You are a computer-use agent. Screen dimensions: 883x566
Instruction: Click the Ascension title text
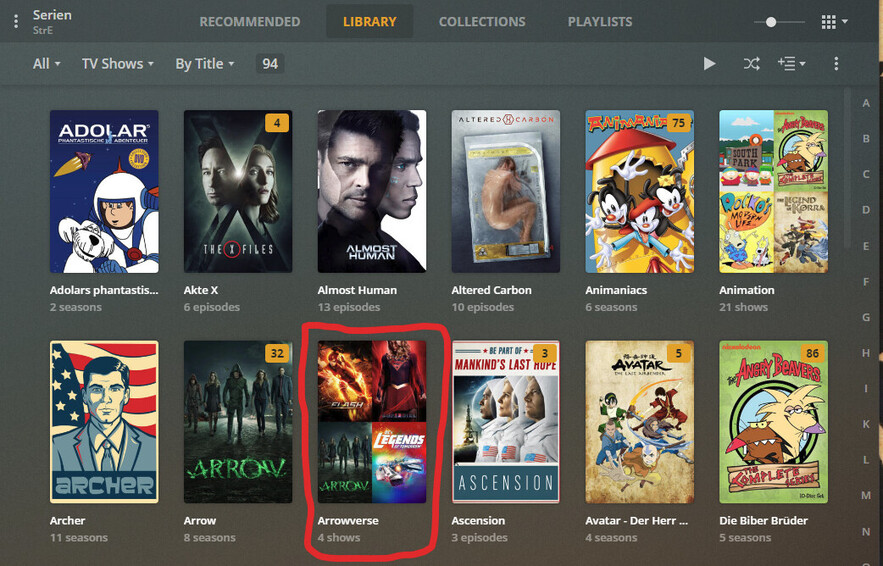(478, 520)
